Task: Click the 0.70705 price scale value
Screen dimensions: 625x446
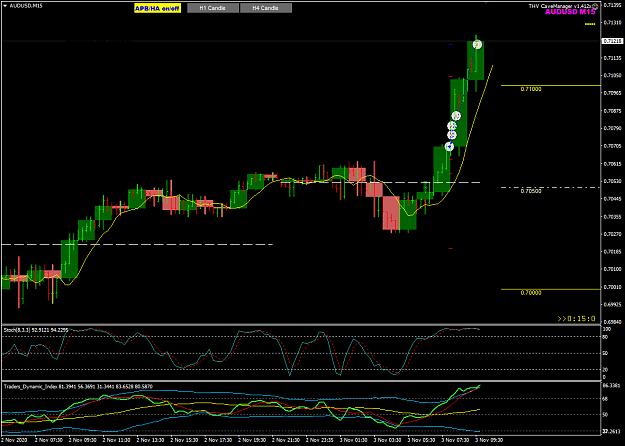Action: click(x=613, y=146)
